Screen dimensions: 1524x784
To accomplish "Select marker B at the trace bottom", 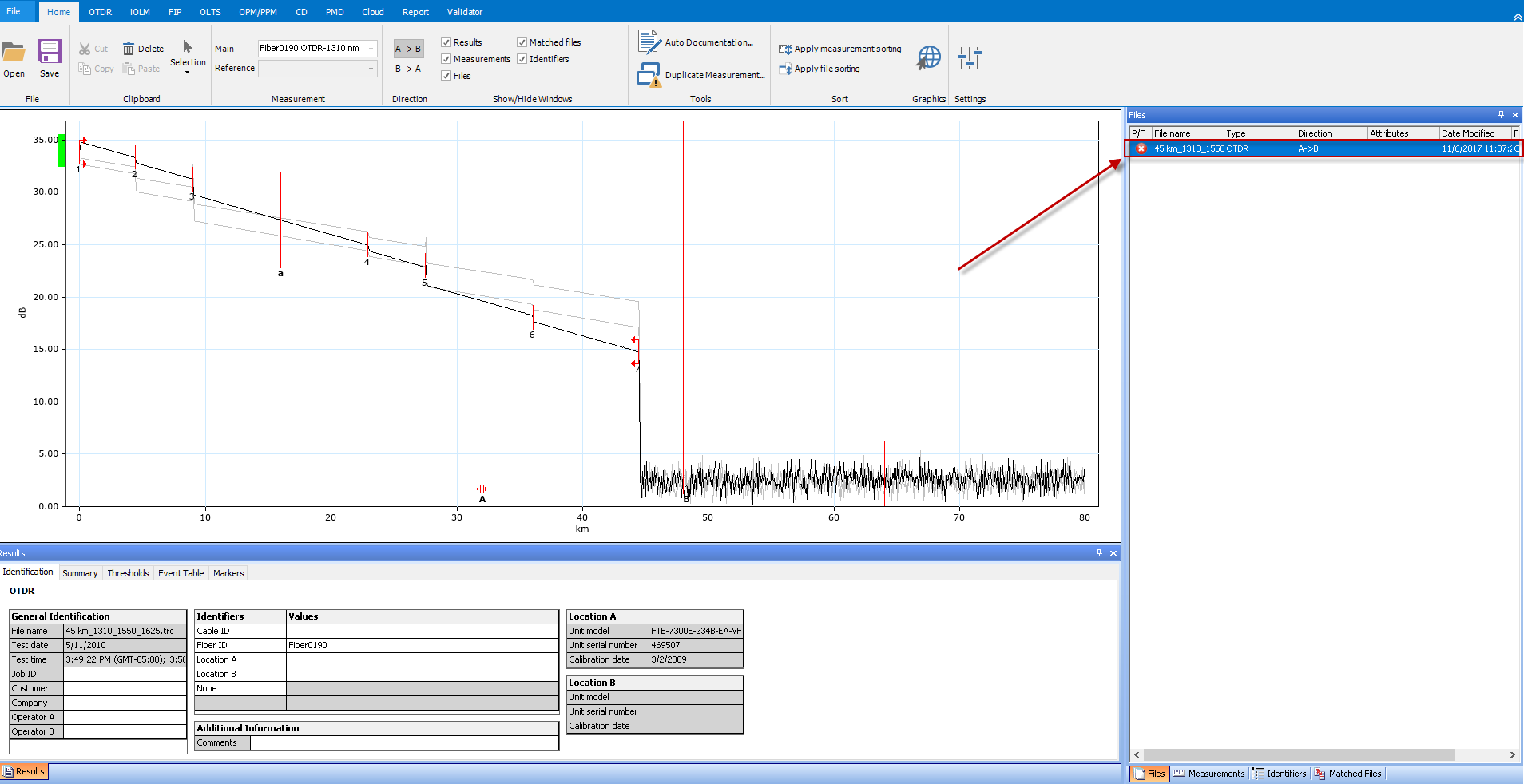I will coord(685,500).
